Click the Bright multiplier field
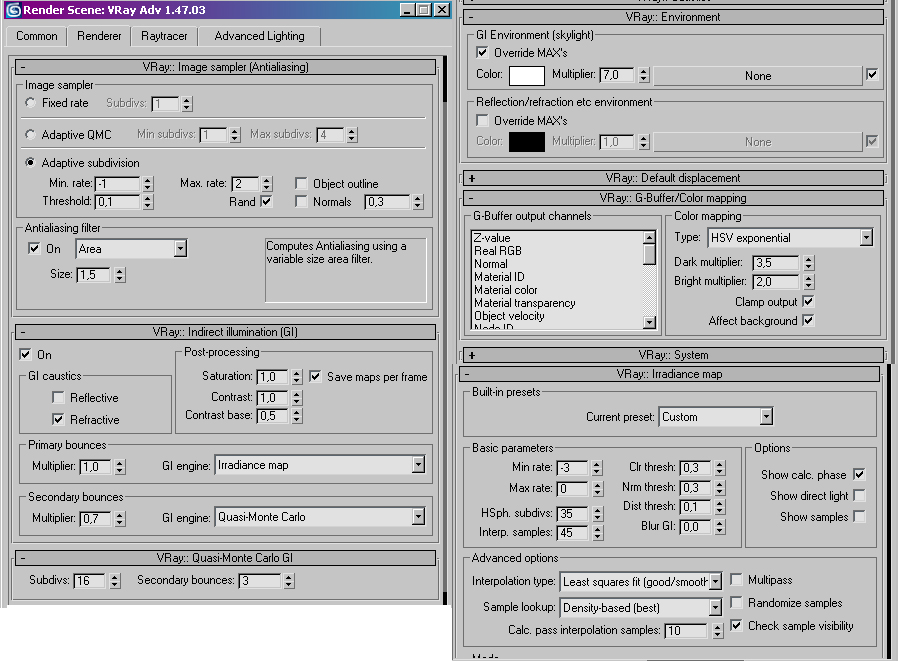 (776, 282)
